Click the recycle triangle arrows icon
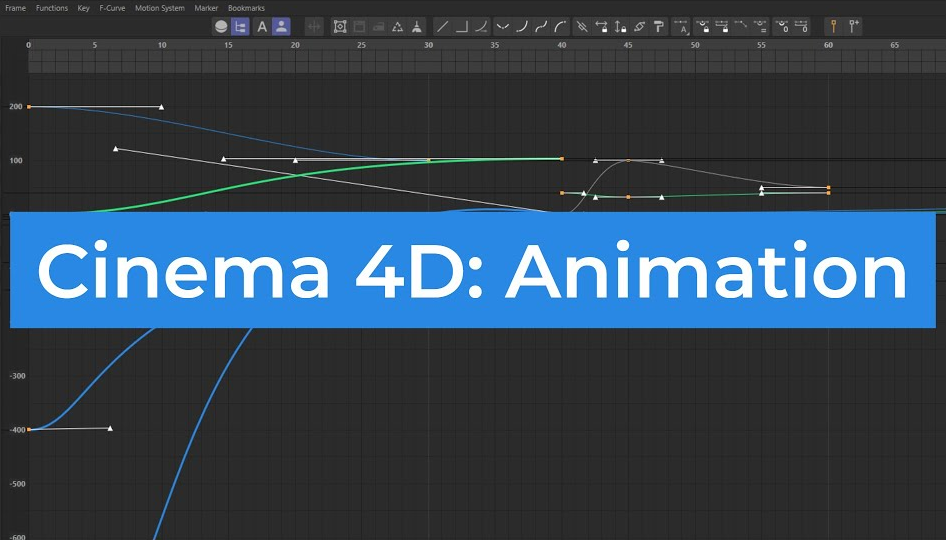Screen dimensions: 946x540 pyautogui.click(x=398, y=27)
